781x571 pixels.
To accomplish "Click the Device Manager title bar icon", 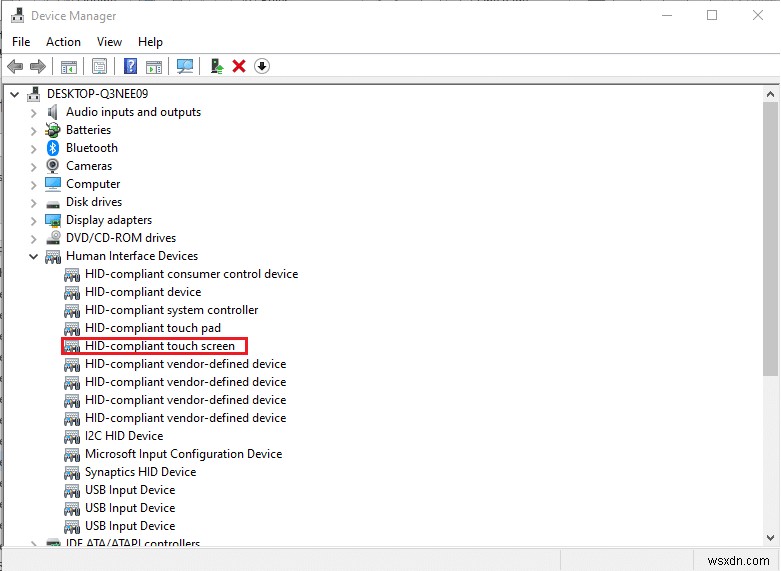I will (18, 15).
